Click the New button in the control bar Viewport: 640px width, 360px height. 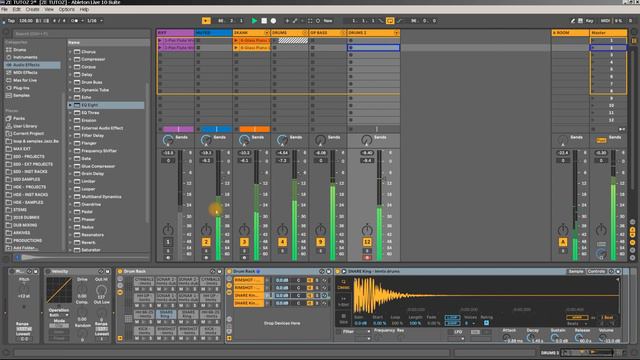tap(328, 20)
